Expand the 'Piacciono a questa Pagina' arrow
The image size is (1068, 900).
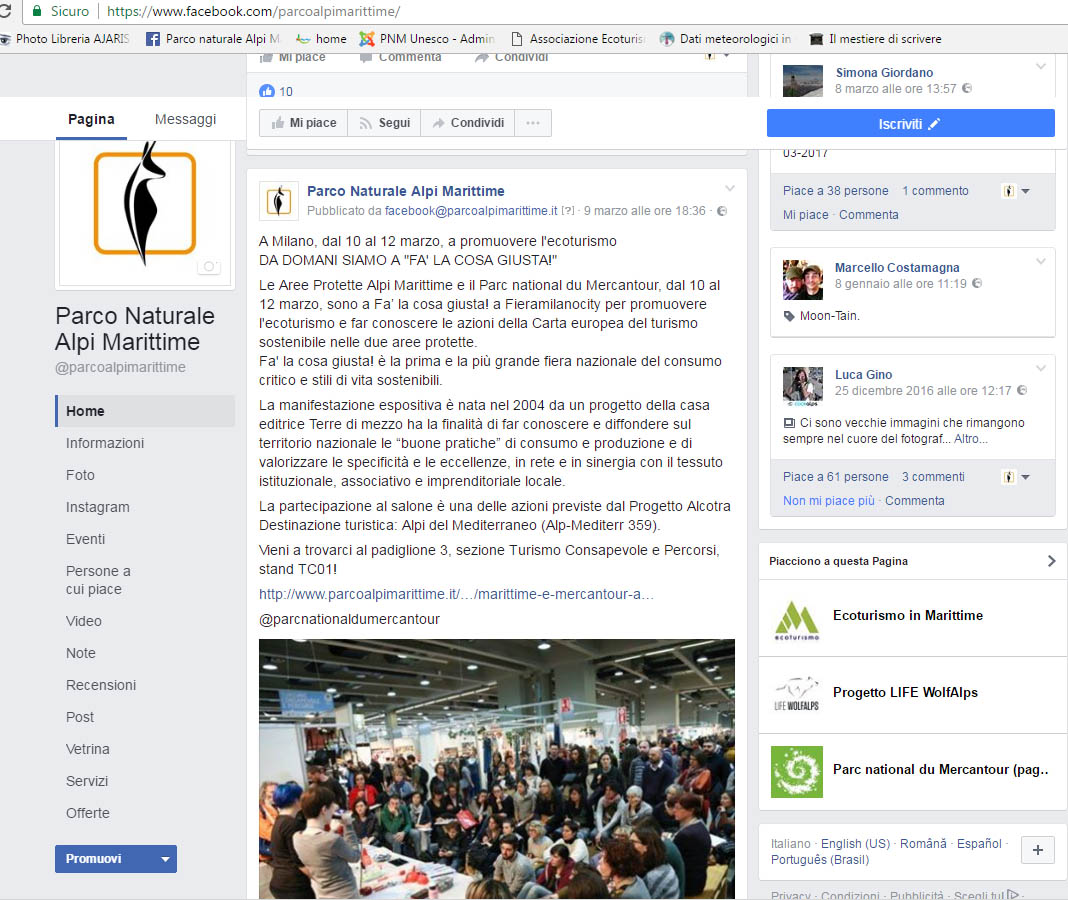(1052, 561)
